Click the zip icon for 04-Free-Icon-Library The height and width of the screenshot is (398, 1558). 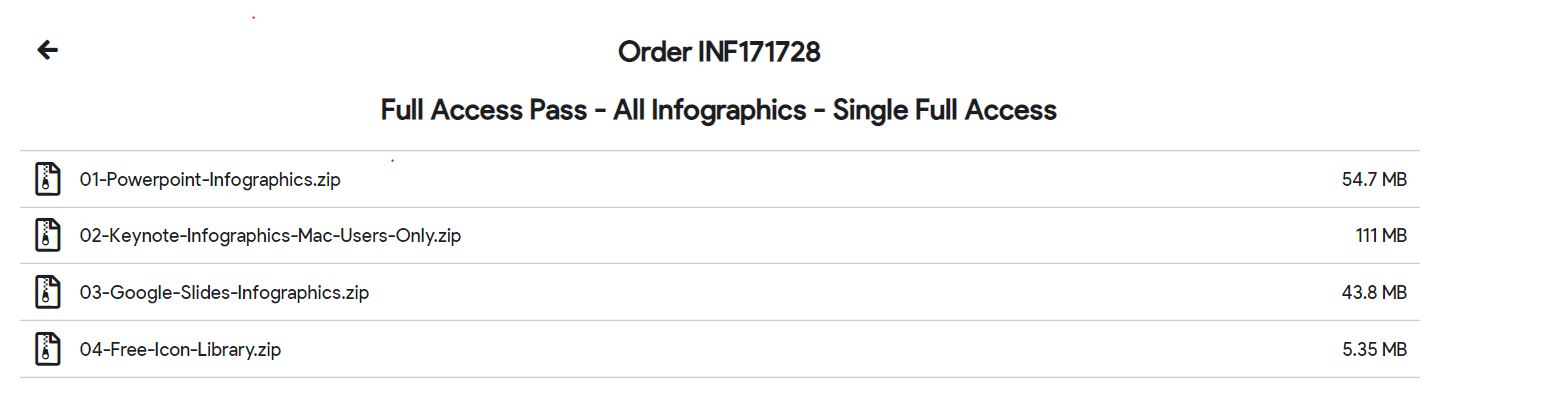tap(47, 349)
